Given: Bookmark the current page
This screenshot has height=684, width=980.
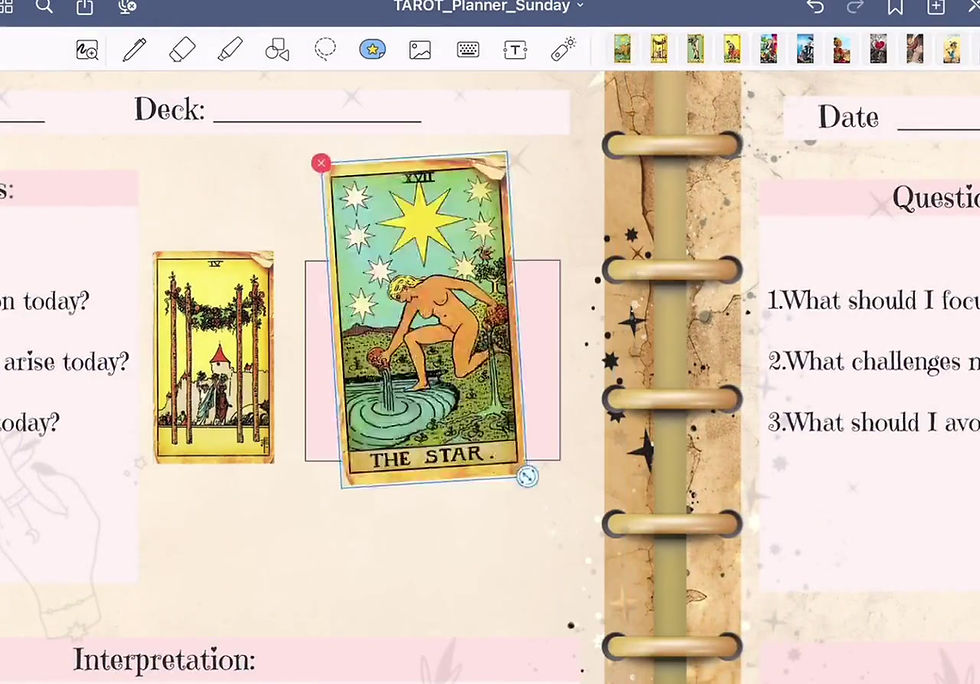Looking at the screenshot, I should [896, 7].
